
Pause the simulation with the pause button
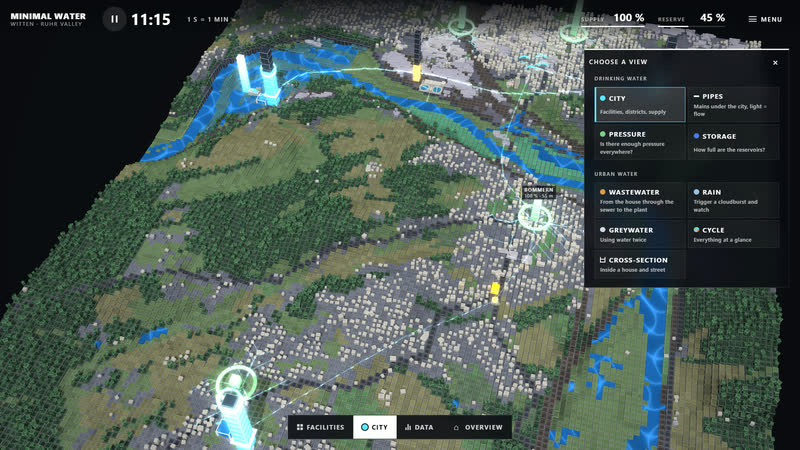coord(114,19)
